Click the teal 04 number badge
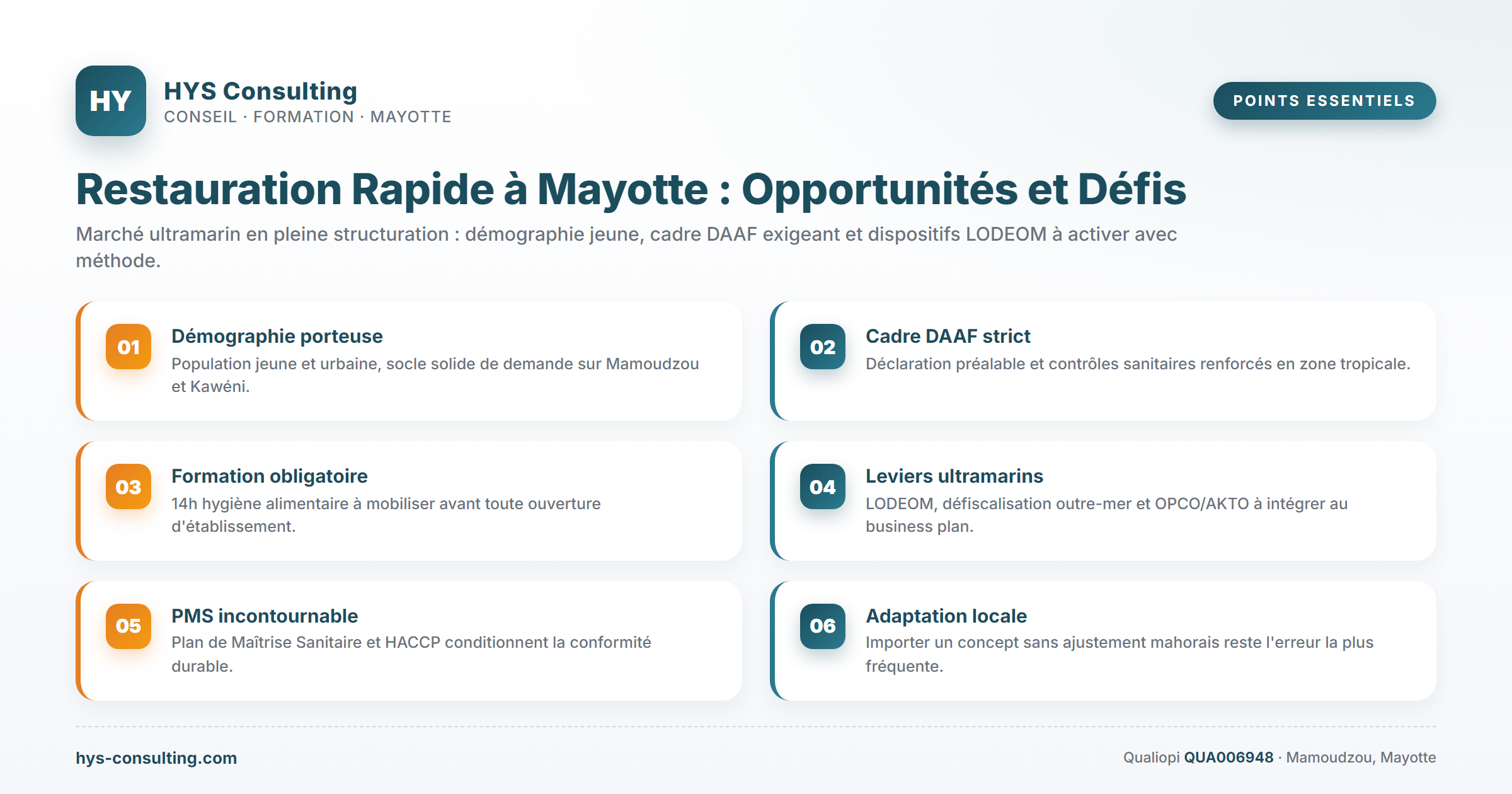1512x794 pixels. tap(823, 486)
